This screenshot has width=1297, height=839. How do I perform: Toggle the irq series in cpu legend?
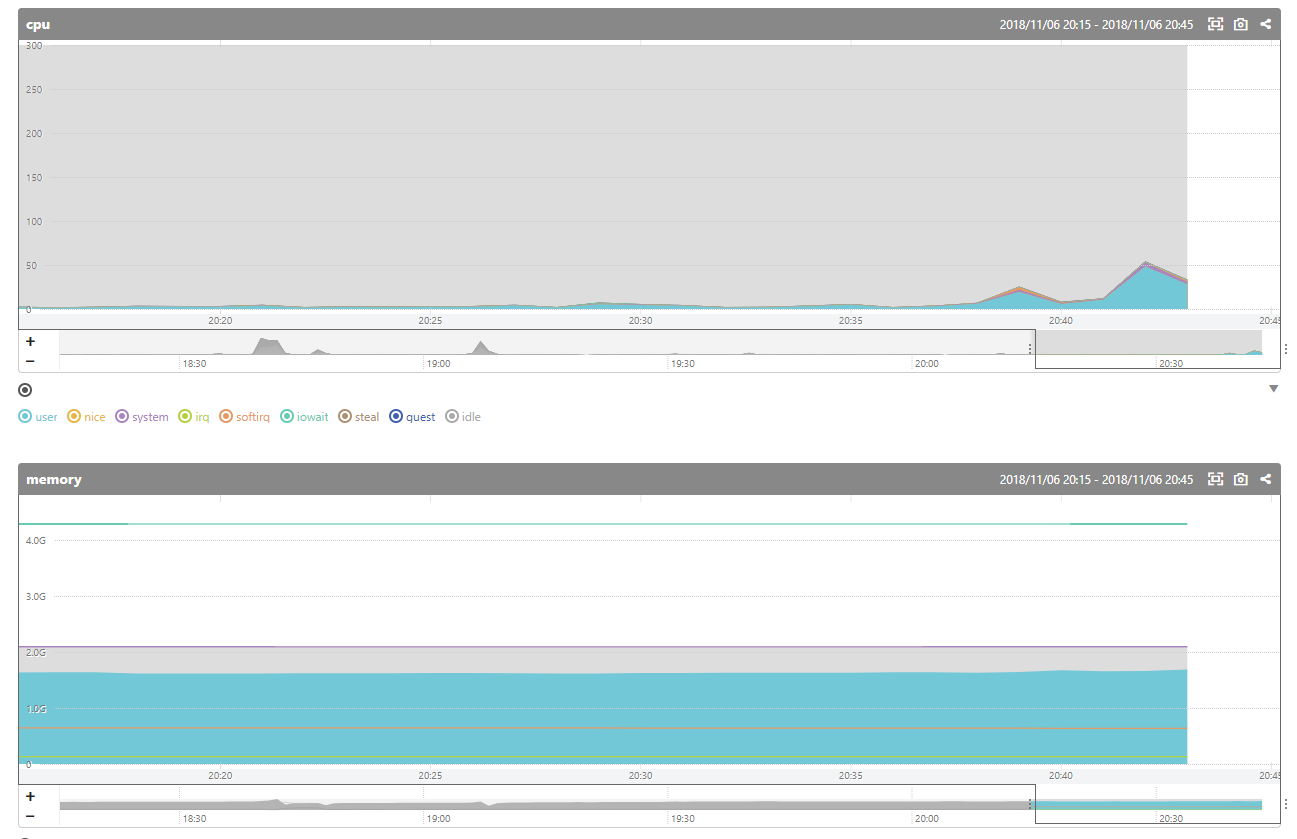tap(194, 417)
